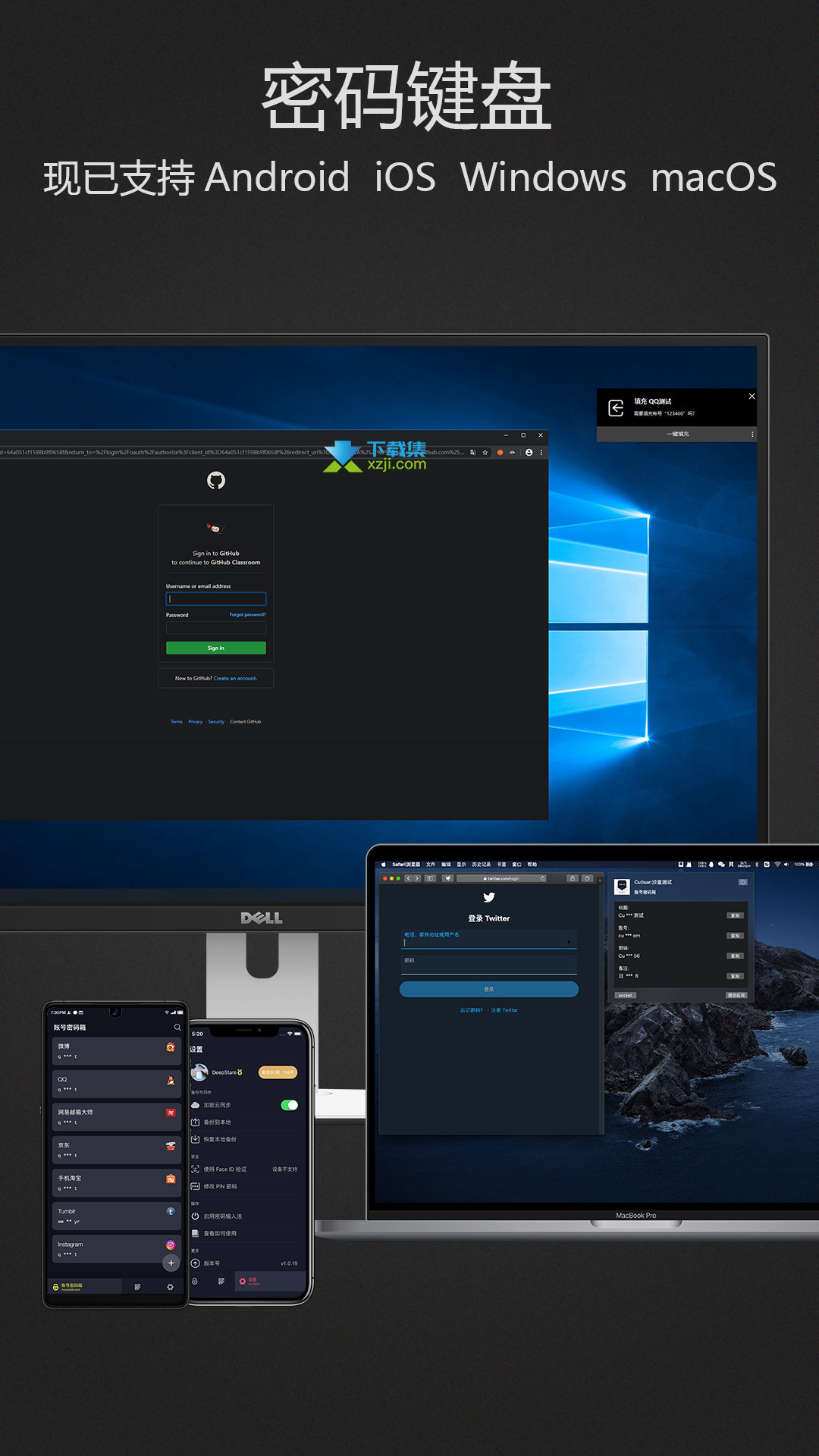Viewport: 819px width, 1456px height.
Task: Open the notes tab on the Android phone
Action: pyautogui.click(x=137, y=1287)
